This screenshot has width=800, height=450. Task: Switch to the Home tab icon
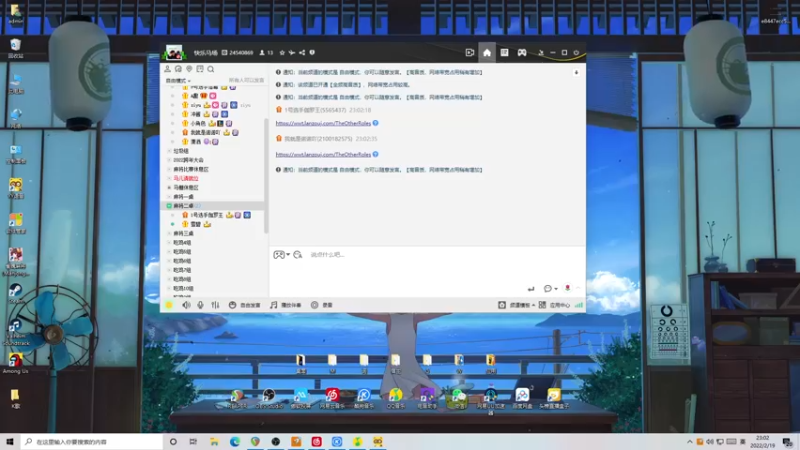pos(487,53)
